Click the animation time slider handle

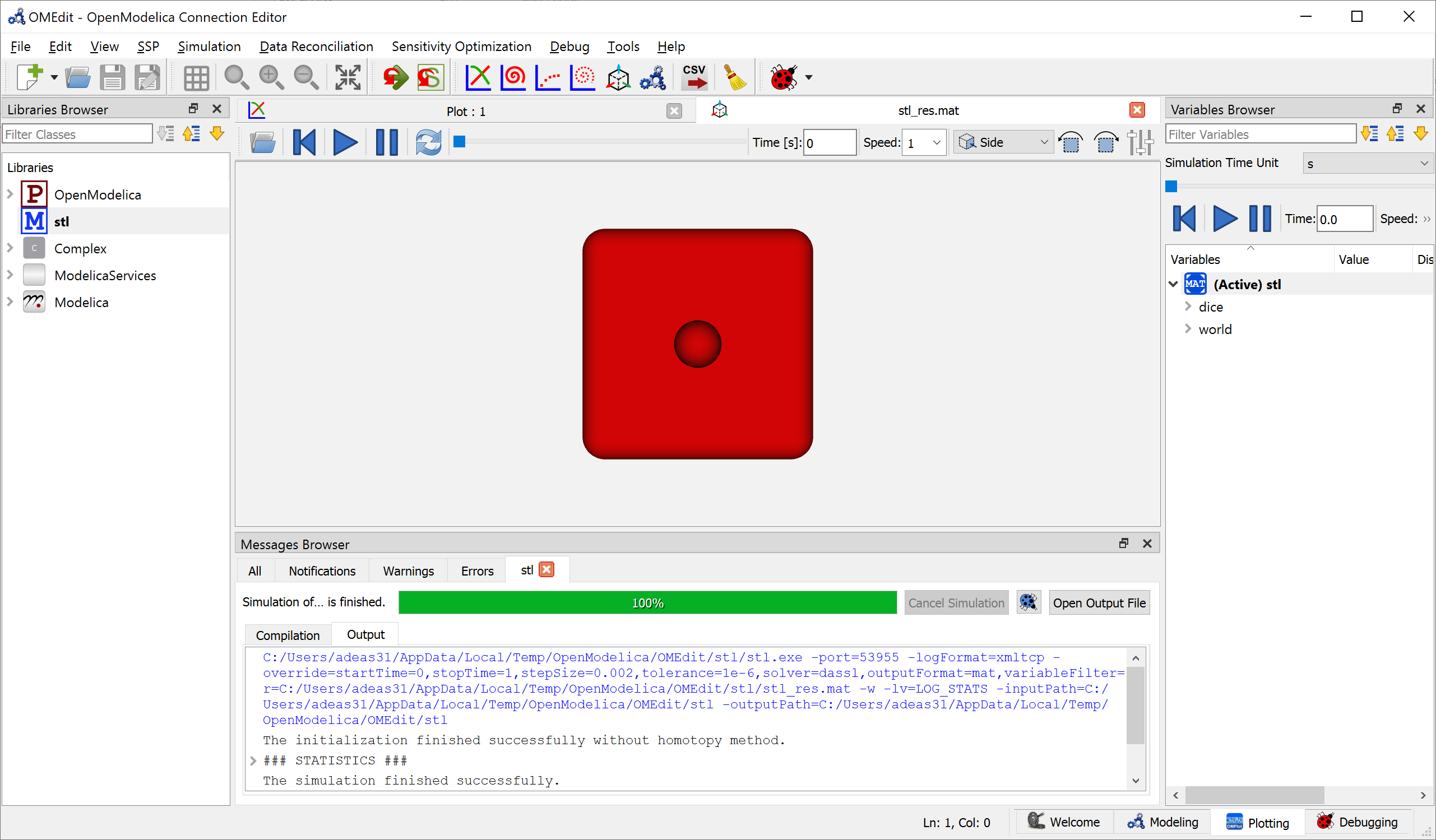[459, 142]
